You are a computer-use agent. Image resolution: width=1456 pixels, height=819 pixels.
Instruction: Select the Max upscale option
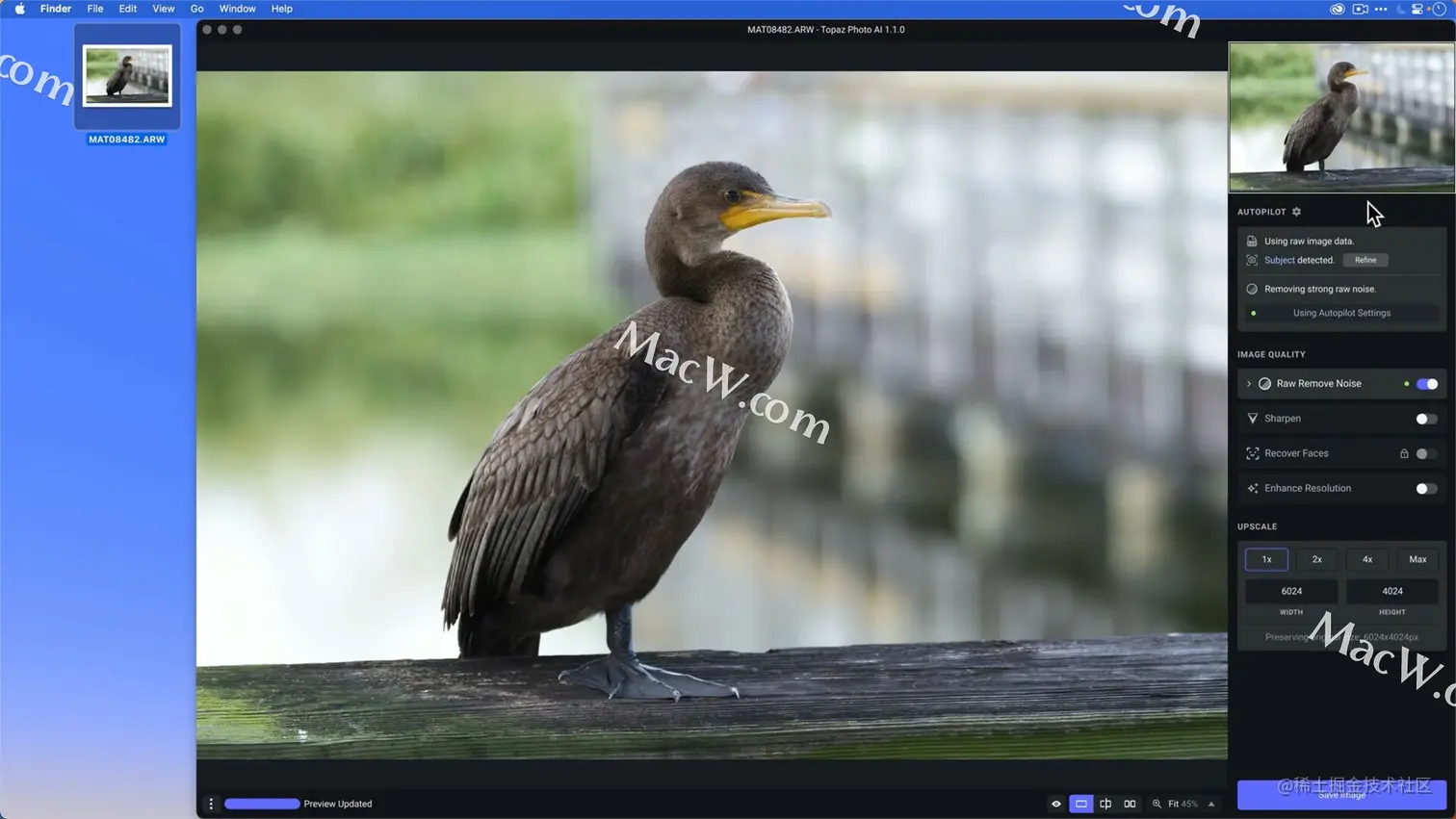coord(1417,559)
